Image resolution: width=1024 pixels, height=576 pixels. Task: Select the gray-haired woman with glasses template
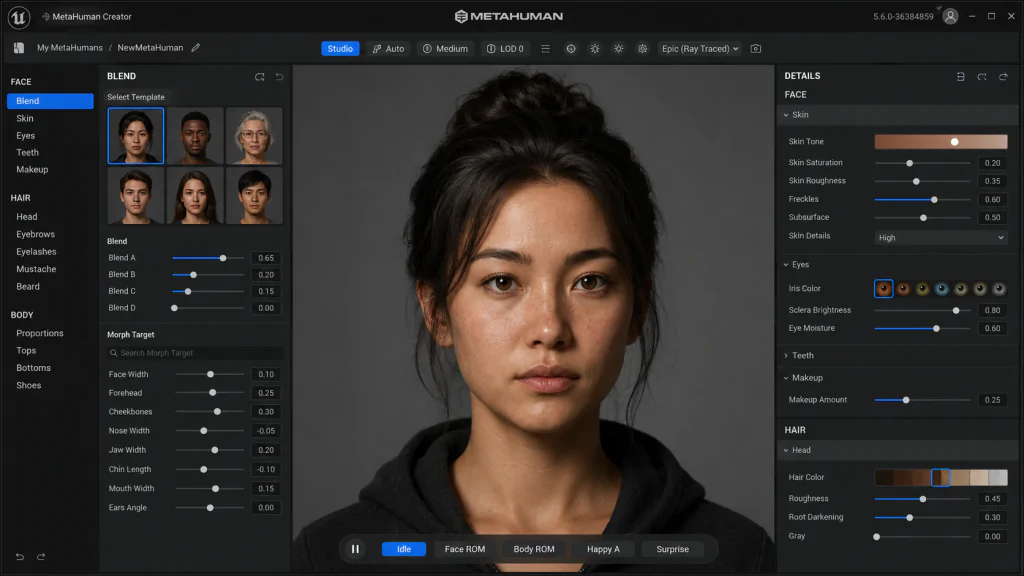pos(254,136)
